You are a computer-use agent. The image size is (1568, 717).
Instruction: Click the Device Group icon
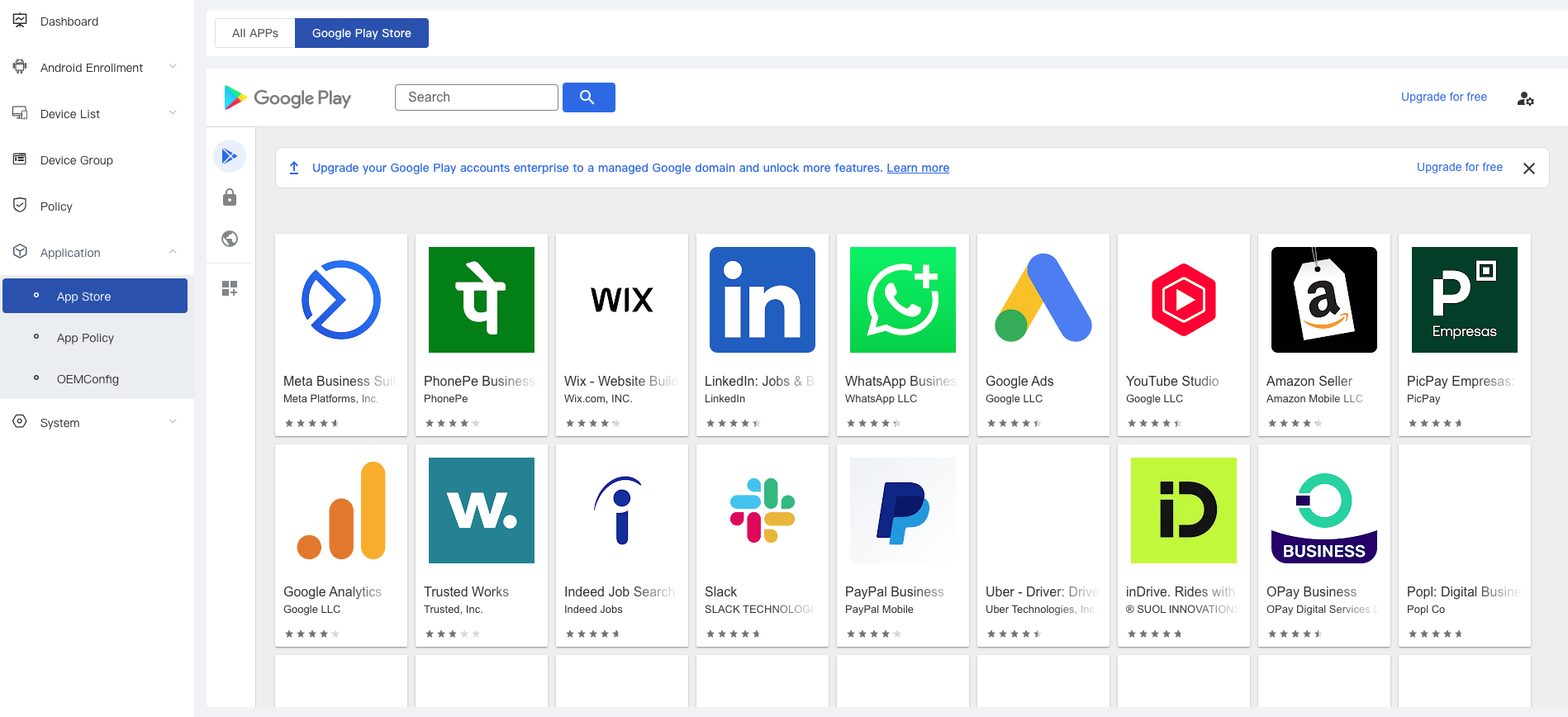click(x=20, y=159)
